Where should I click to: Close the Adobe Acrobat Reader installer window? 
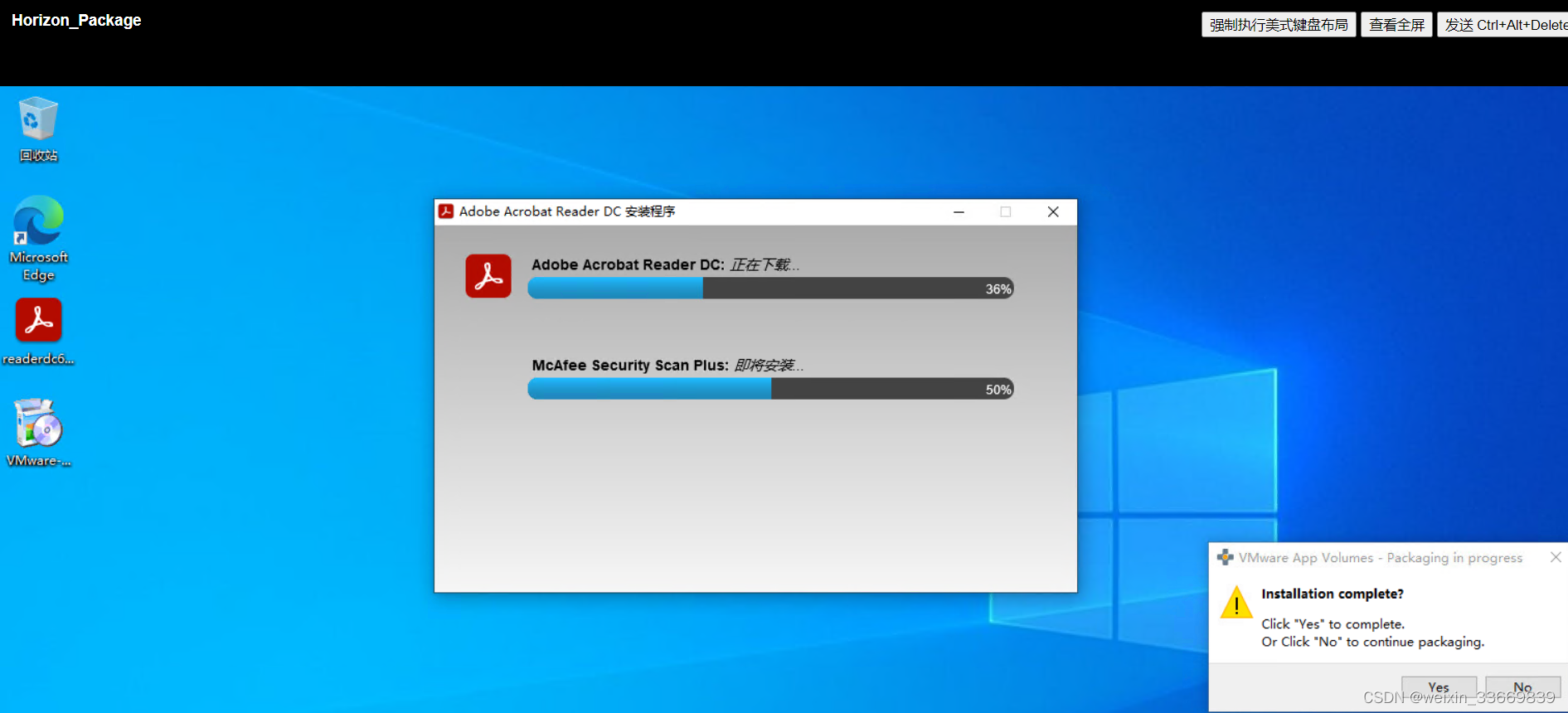point(1053,212)
